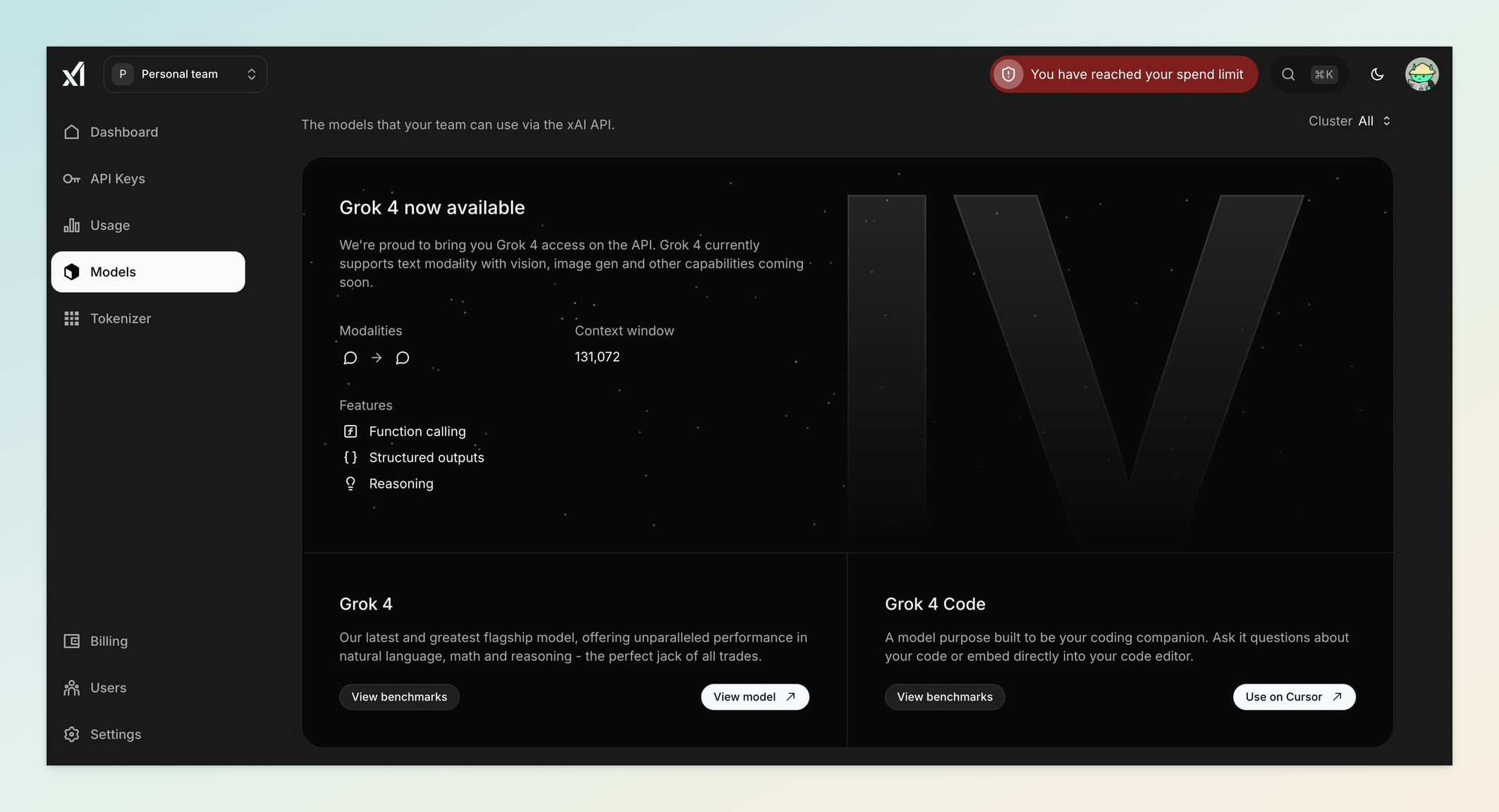Click the xAI logo icon
The height and width of the screenshot is (812, 1499).
click(x=73, y=74)
